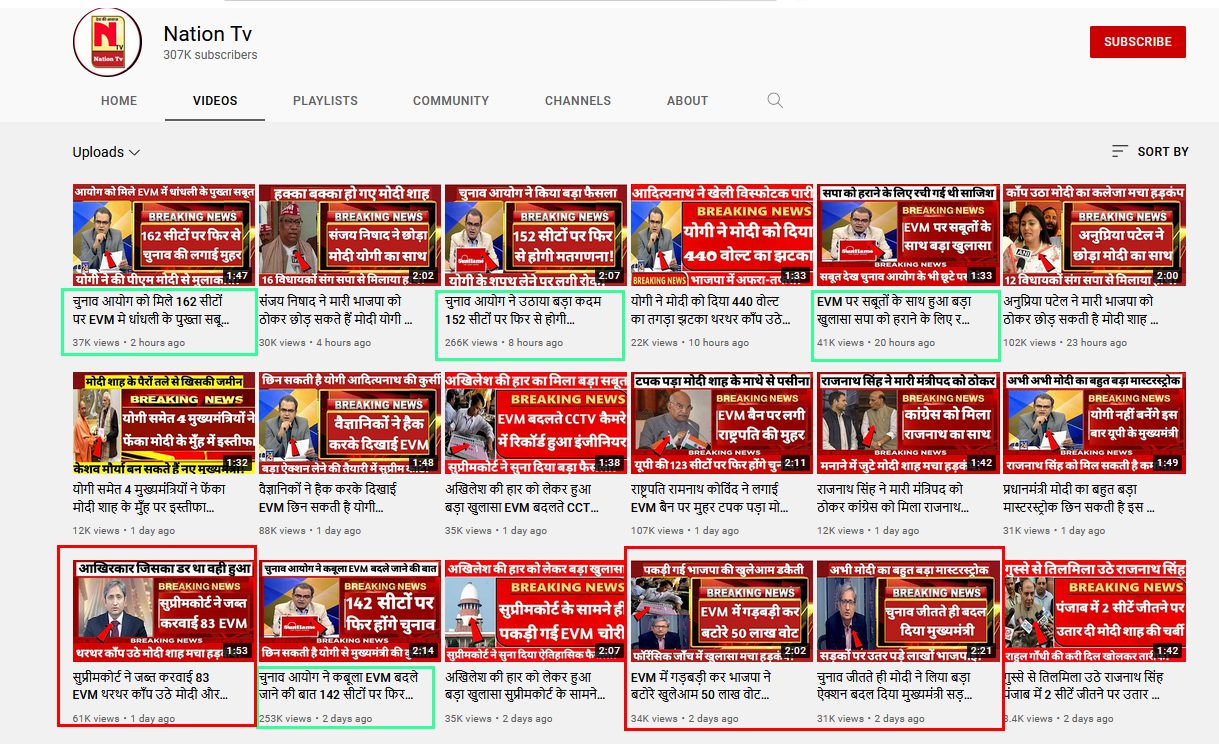Open the EVM बैन राष्ट्रपति मुहर thumbnail
The height and width of the screenshot is (744, 1219).
[720, 423]
